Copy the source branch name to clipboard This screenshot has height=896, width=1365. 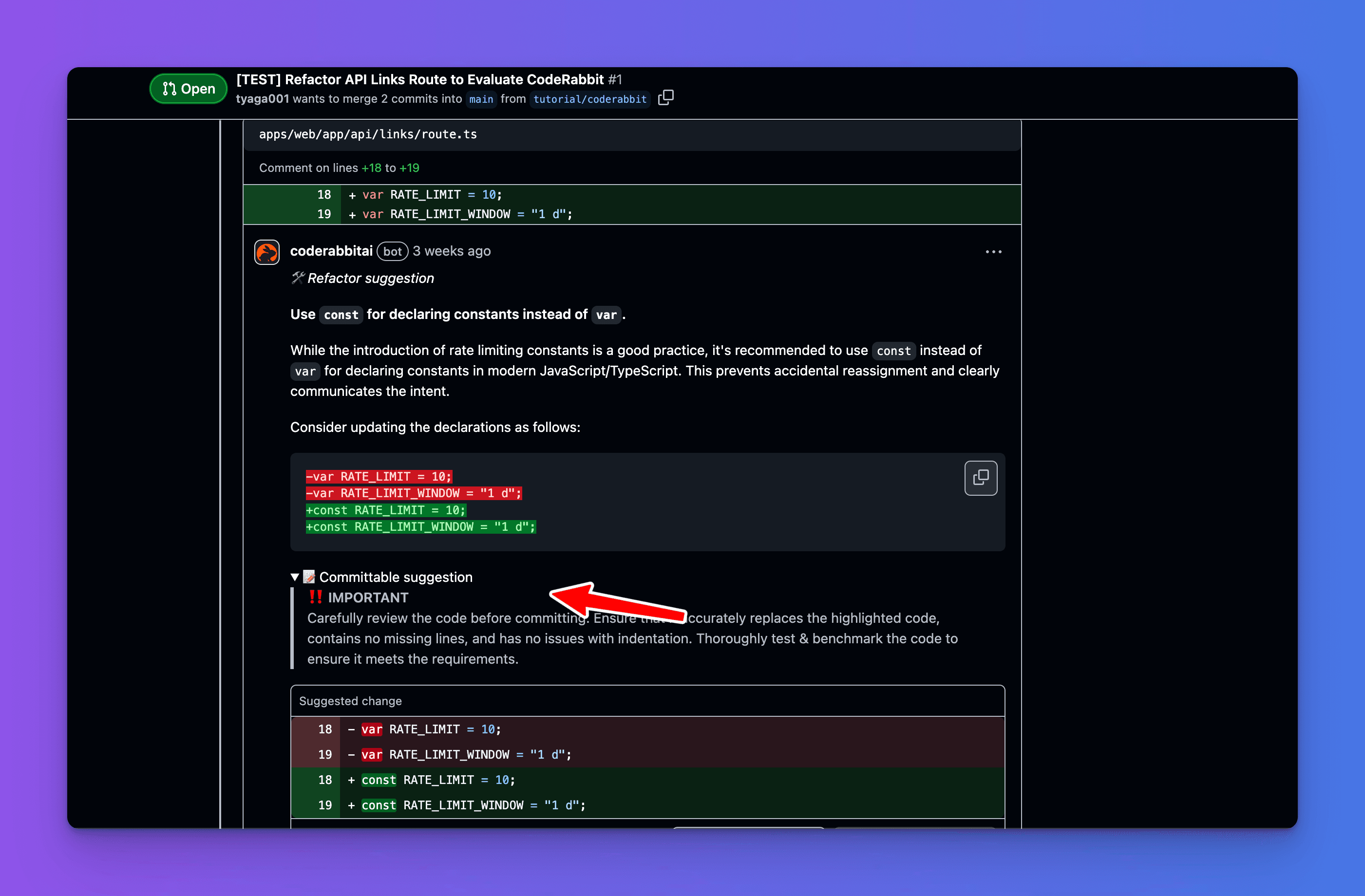(665, 98)
